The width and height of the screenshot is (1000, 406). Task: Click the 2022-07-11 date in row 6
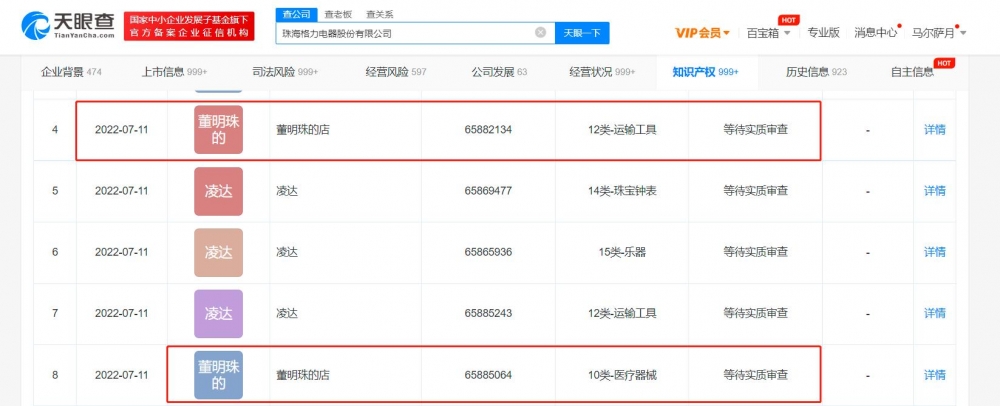[x=121, y=252]
